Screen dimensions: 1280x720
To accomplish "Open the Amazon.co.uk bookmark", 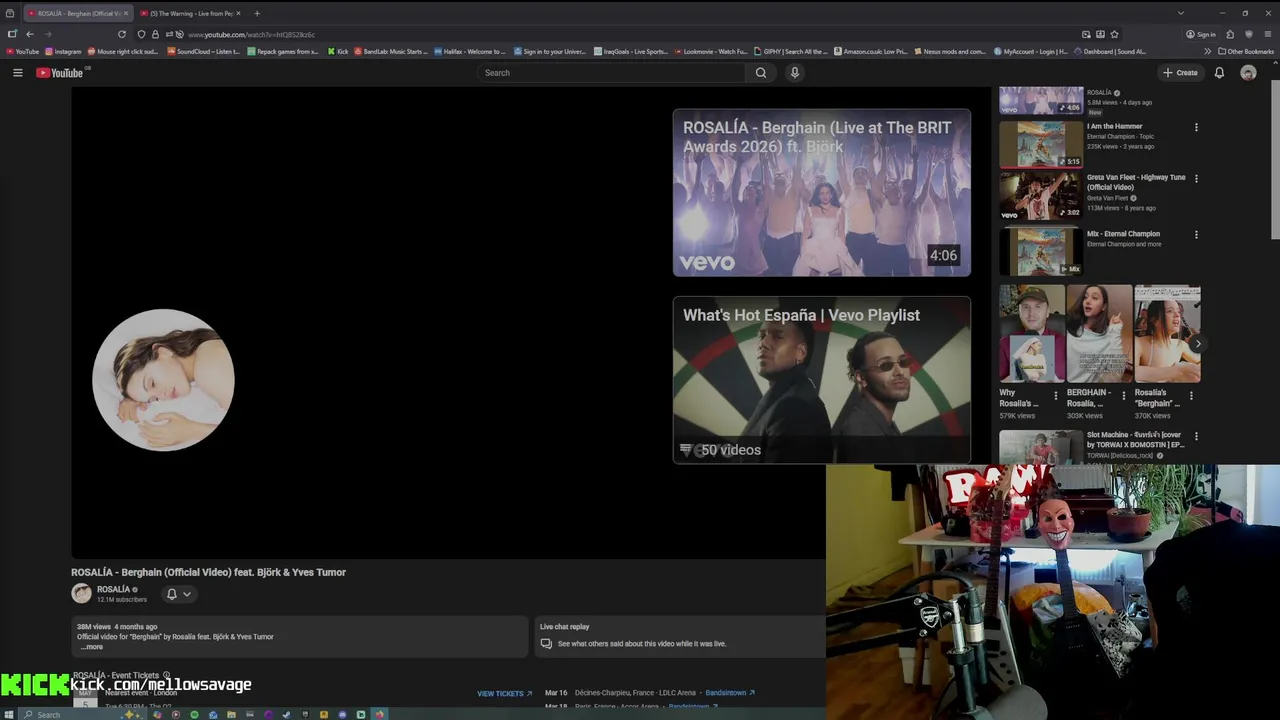I will 870,51.
